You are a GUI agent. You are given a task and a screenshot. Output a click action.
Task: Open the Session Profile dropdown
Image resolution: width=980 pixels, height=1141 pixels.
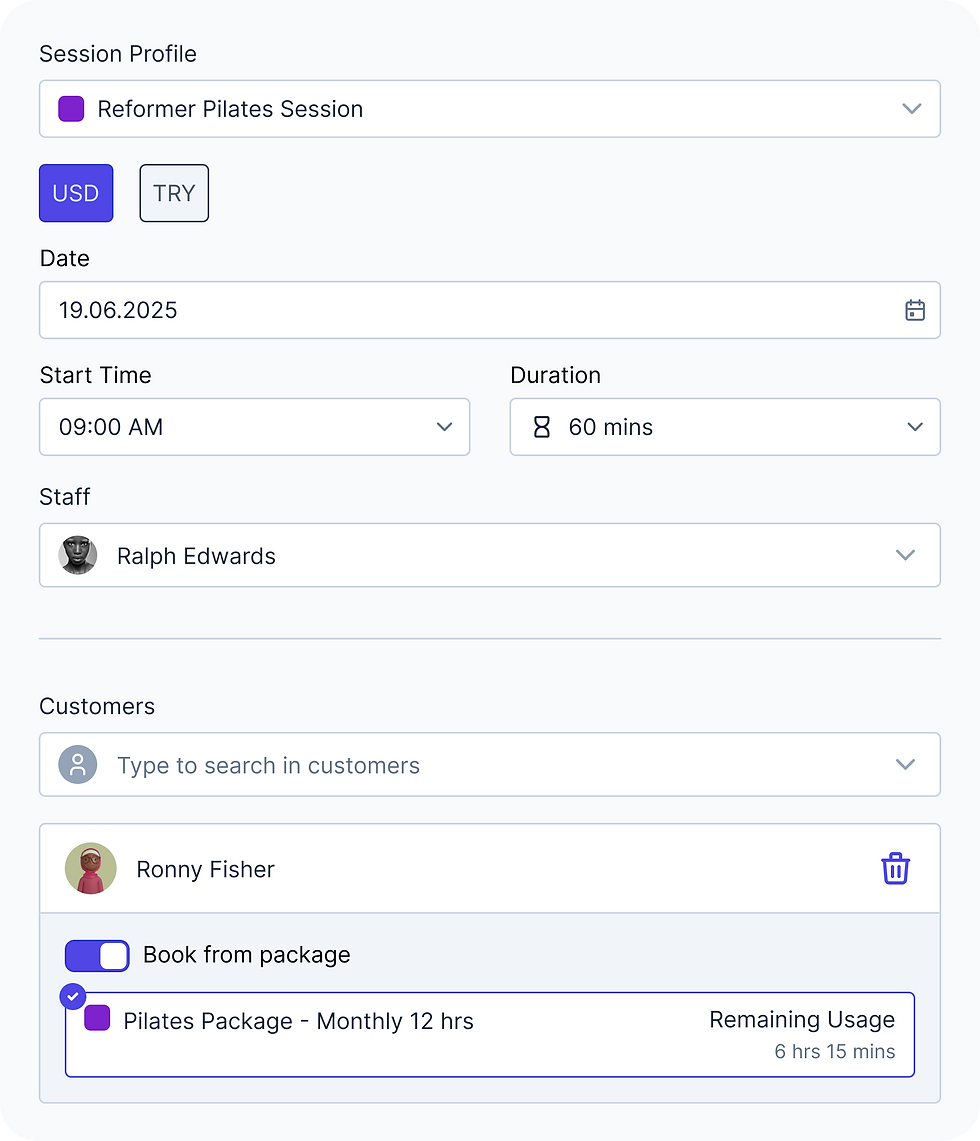coord(910,109)
